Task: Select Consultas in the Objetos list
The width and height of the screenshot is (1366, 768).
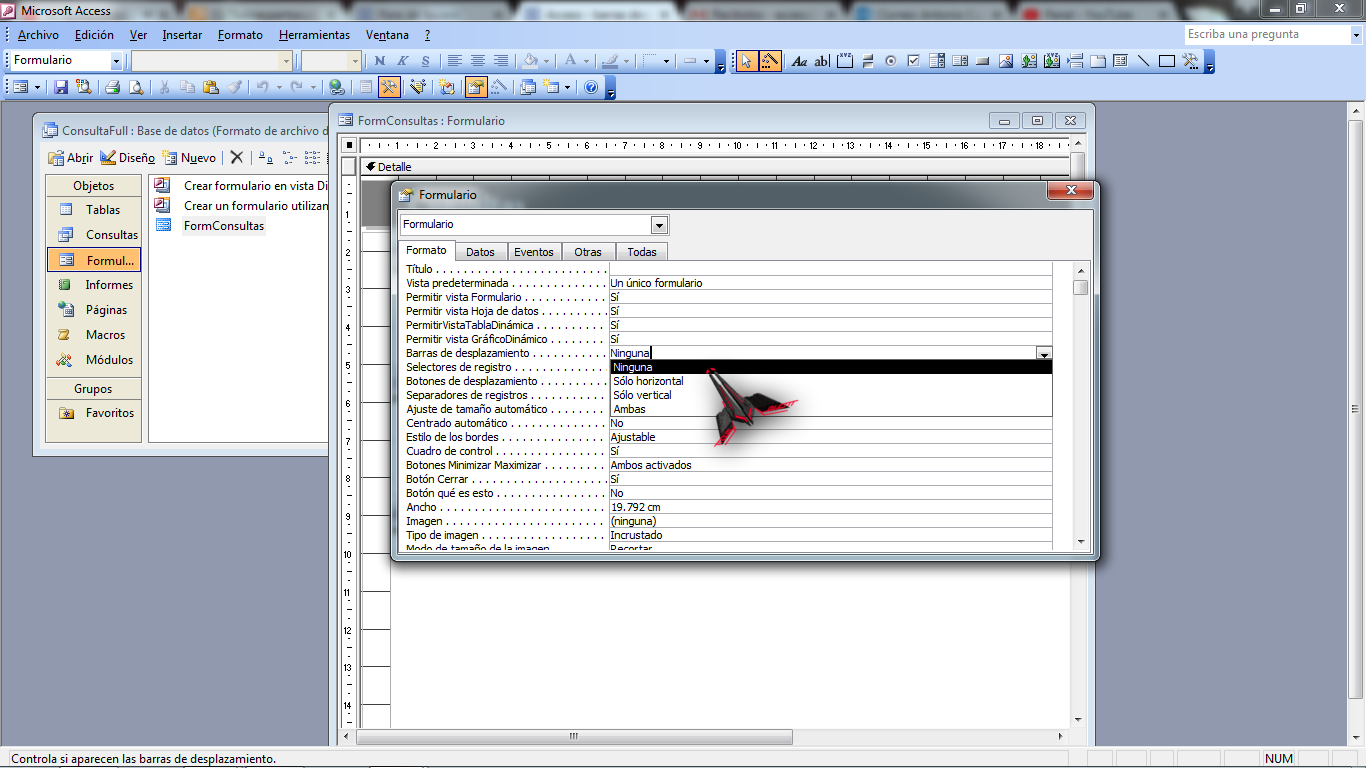Action: [x=94, y=235]
